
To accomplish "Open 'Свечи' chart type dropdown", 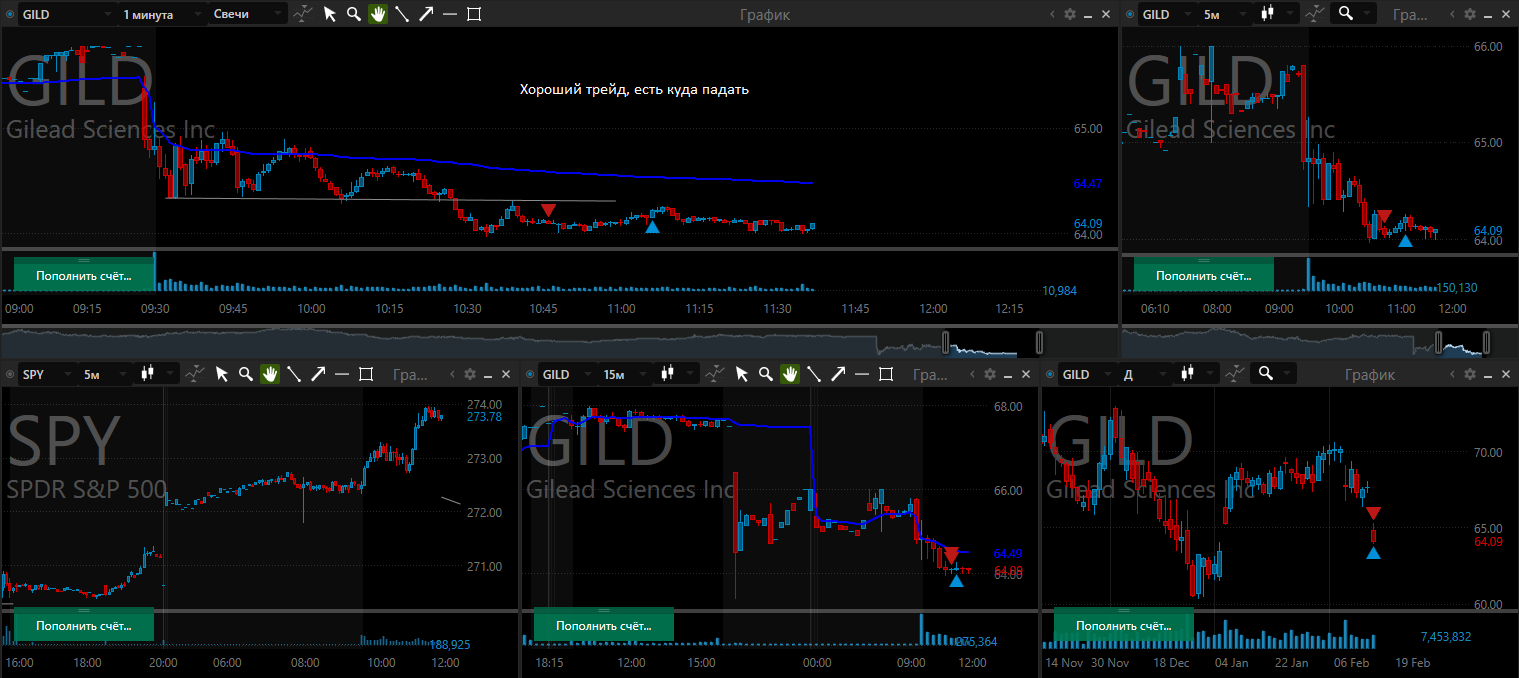I will click(248, 14).
